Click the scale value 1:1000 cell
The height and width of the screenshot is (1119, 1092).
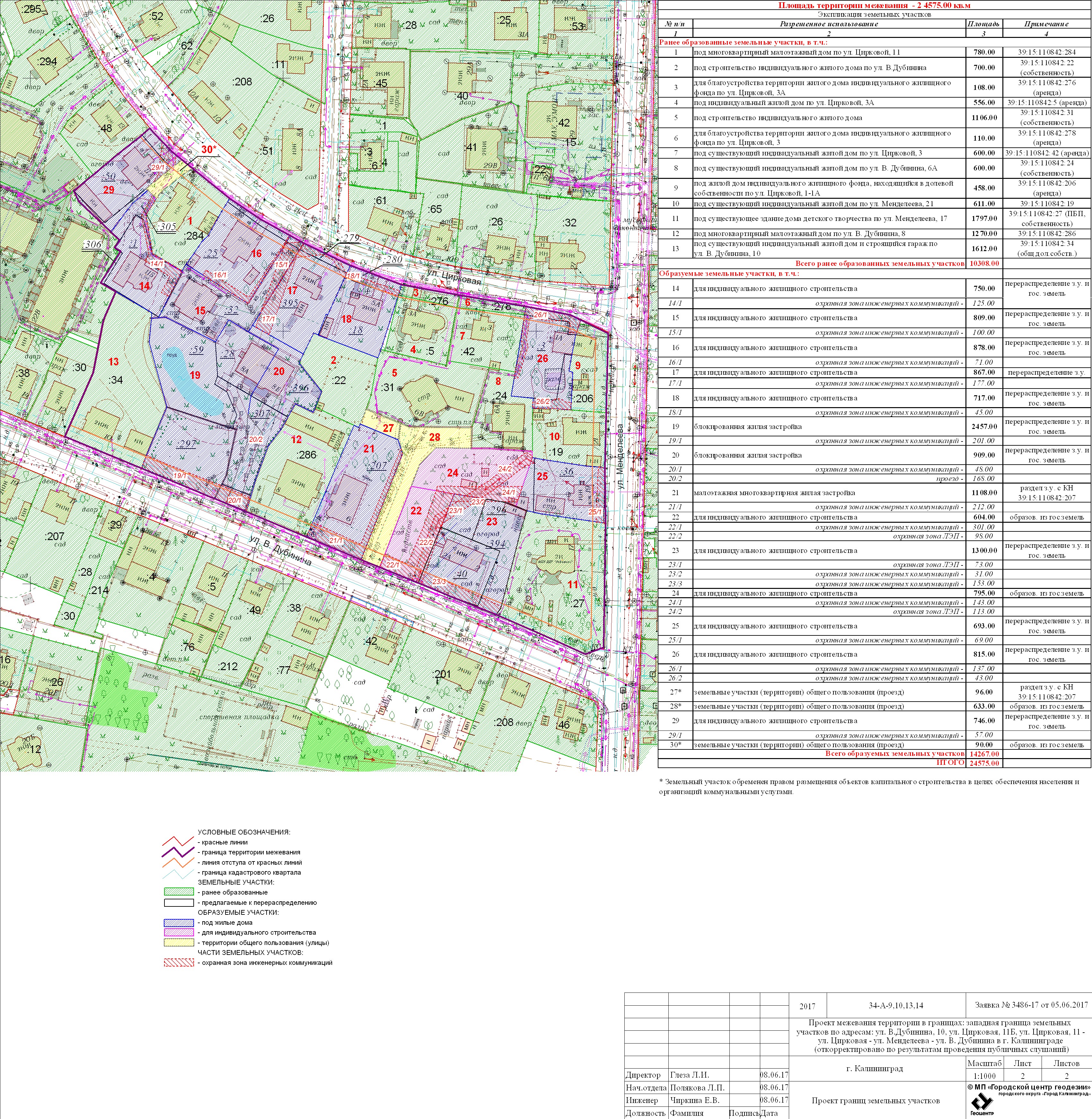pyautogui.click(x=984, y=1076)
